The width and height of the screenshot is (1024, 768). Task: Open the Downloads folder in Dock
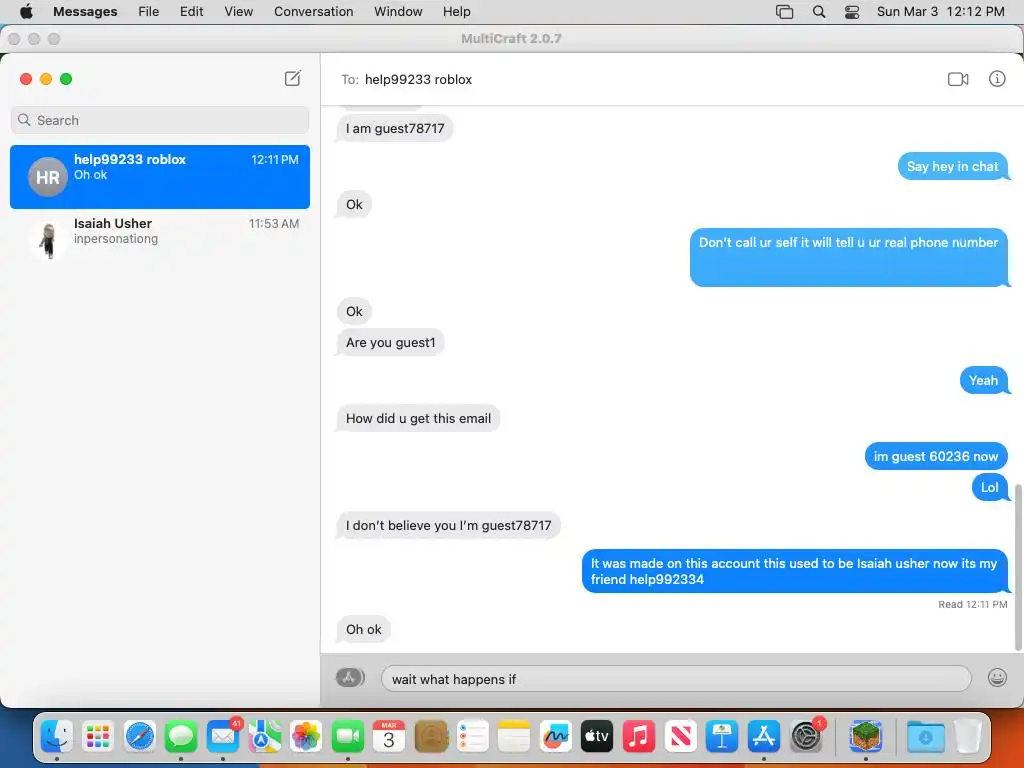pos(925,737)
